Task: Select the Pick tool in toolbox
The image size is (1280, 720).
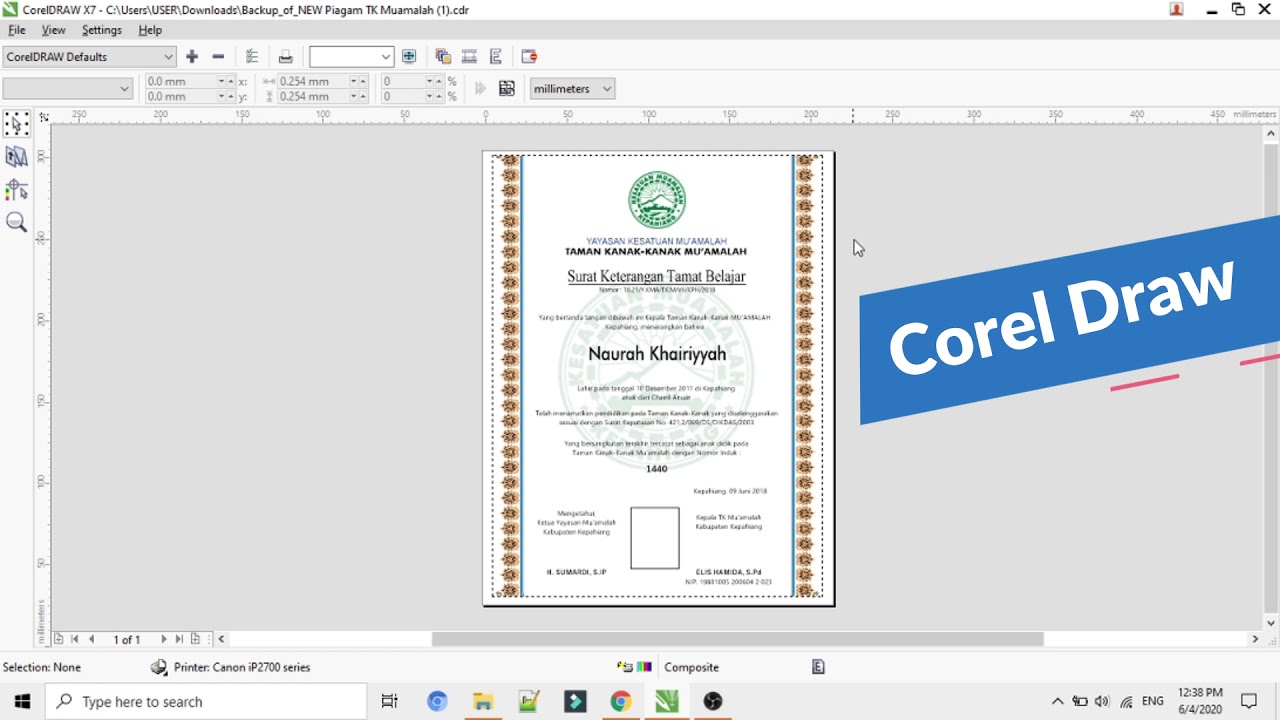Action: [16, 124]
